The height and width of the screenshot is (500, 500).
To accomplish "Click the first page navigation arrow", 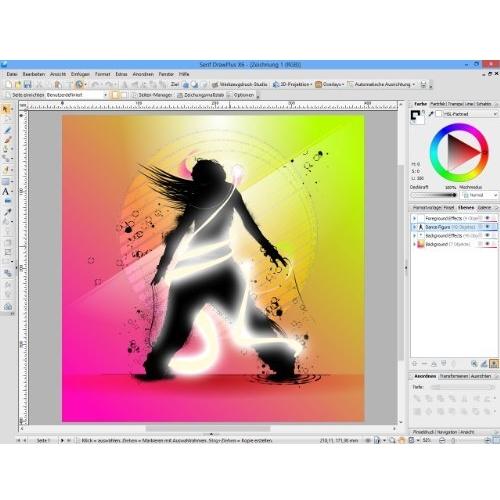I will point(18,440).
